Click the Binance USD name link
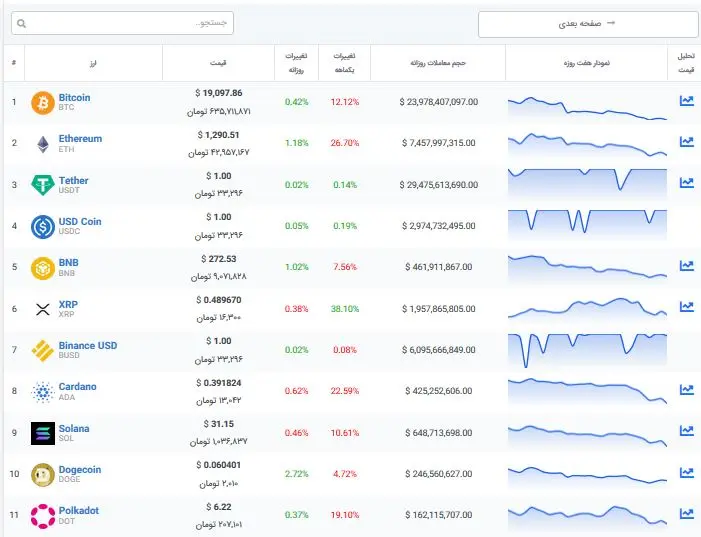Viewport: 701px width, 537px height. [88, 345]
